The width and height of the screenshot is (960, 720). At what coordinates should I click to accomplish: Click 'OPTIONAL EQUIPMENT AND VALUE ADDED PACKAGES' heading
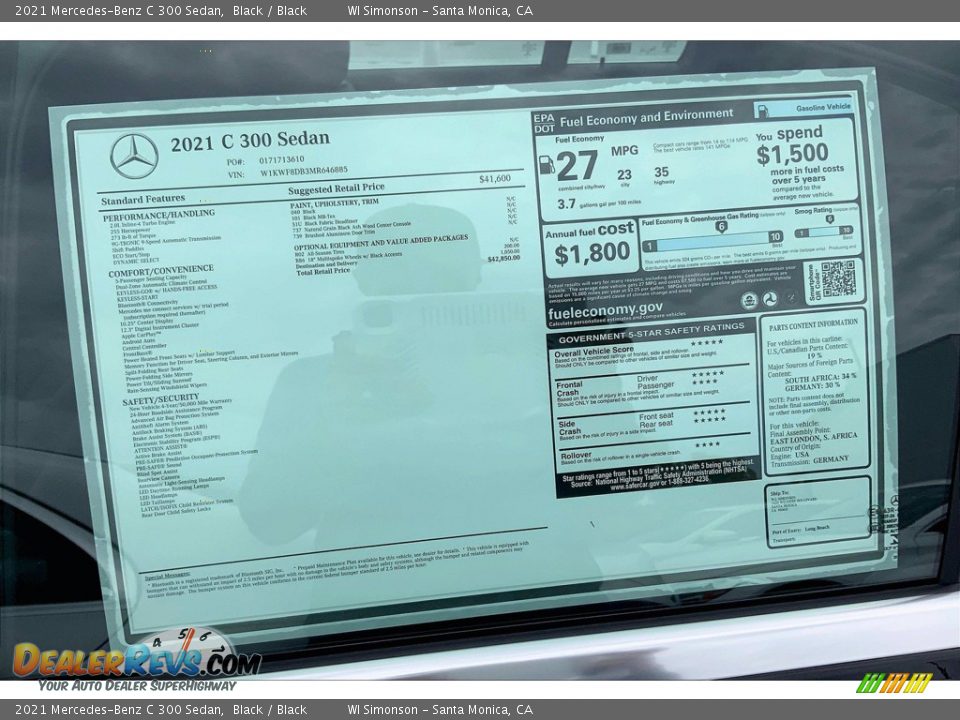click(x=381, y=242)
